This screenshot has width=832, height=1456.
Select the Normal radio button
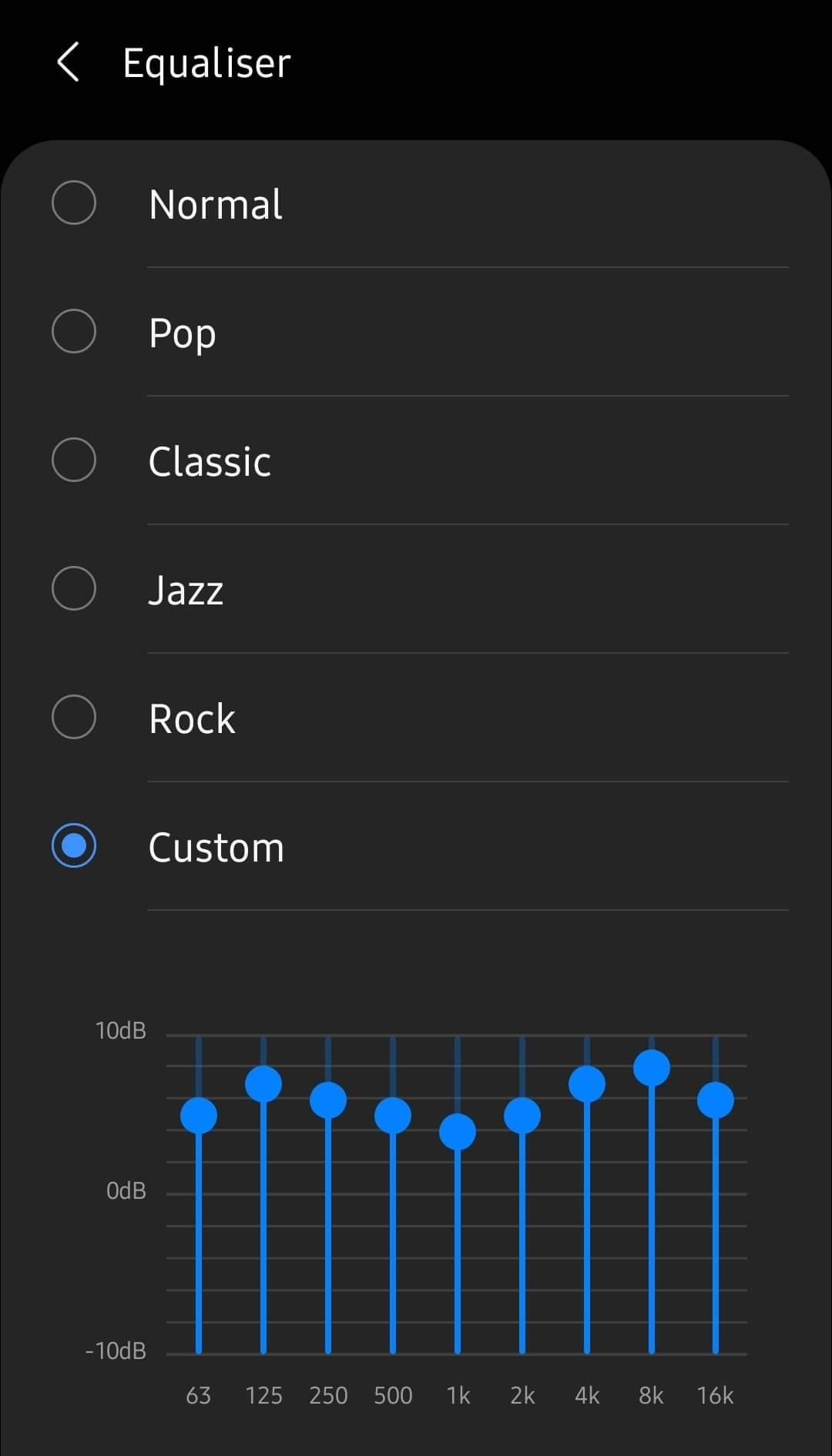click(x=74, y=203)
